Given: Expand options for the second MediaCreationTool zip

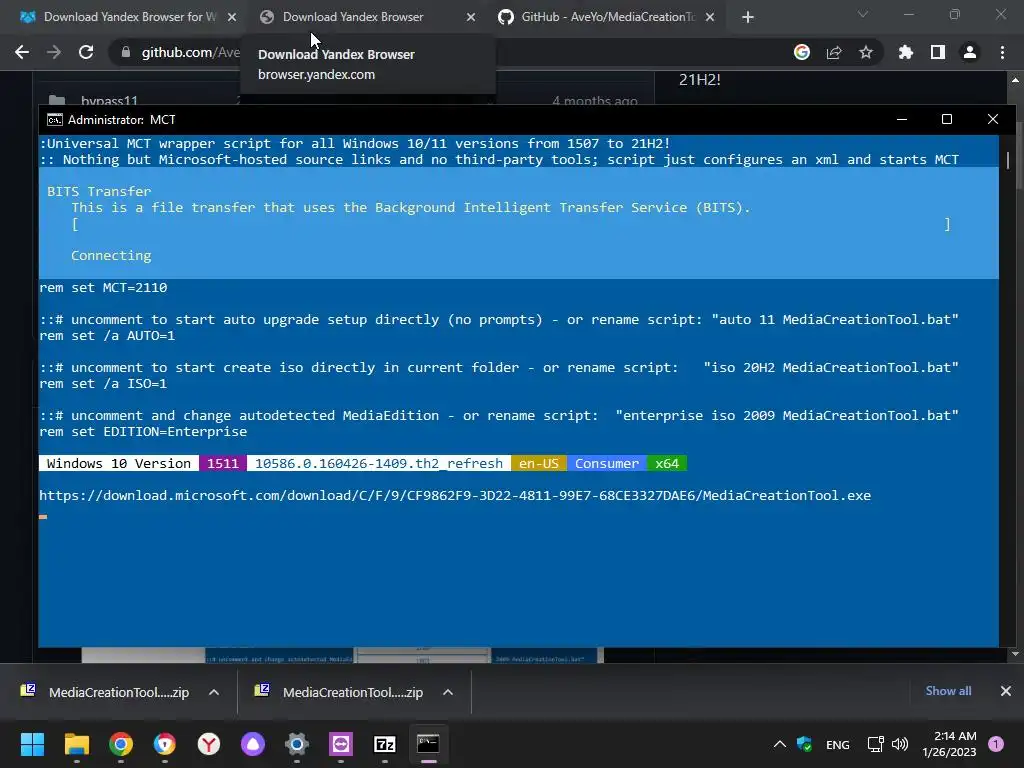Looking at the screenshot, I should tap(447, 692).
